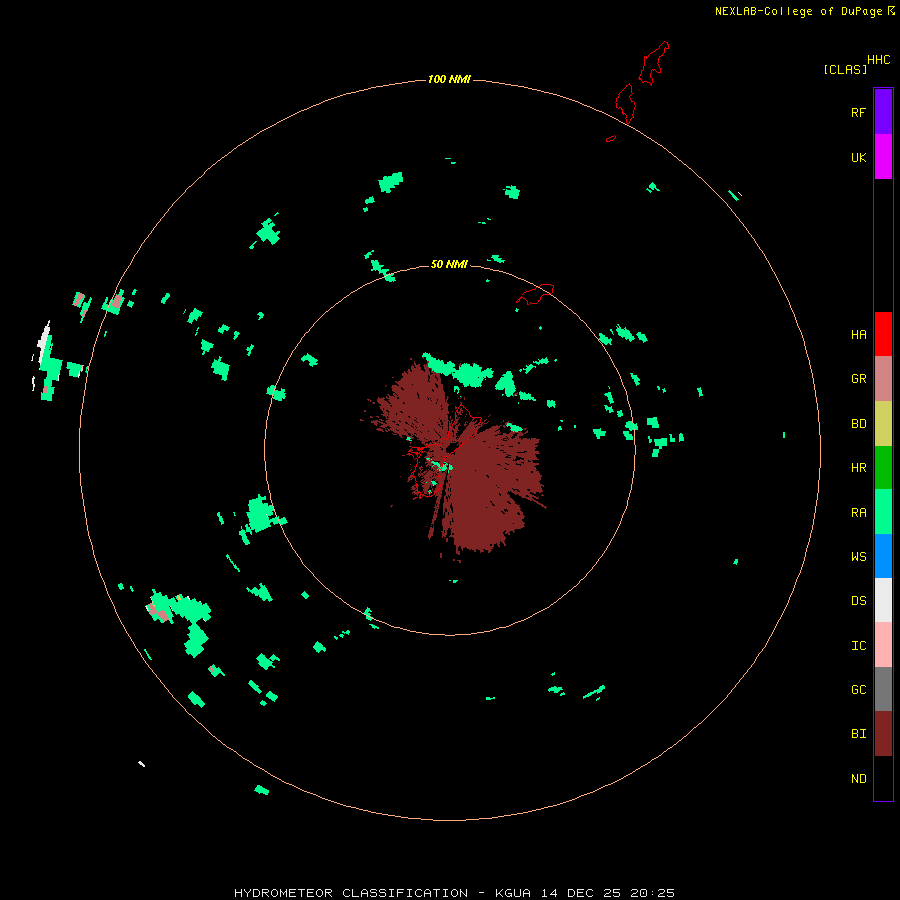This screenshot has width=900, height=900.
Task: Click the 100 NMI range ring label
Action: pos(449,79)
